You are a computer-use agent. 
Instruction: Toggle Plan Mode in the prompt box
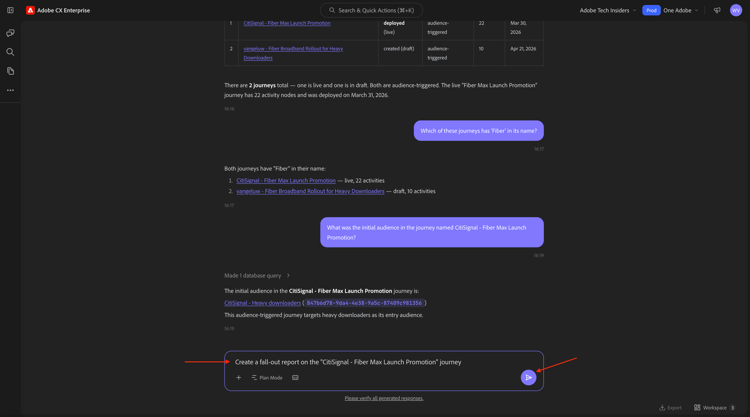click(x=266, y=377)
